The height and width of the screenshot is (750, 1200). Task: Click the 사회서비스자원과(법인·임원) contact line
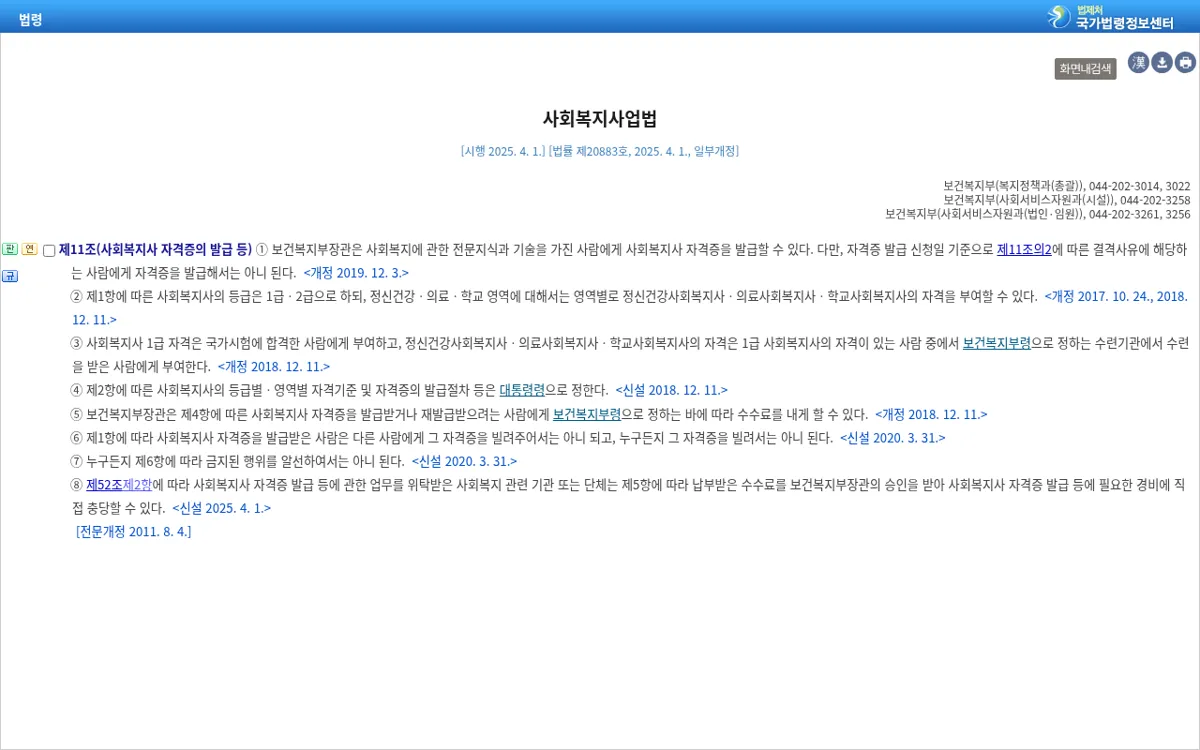(1038, 214)
